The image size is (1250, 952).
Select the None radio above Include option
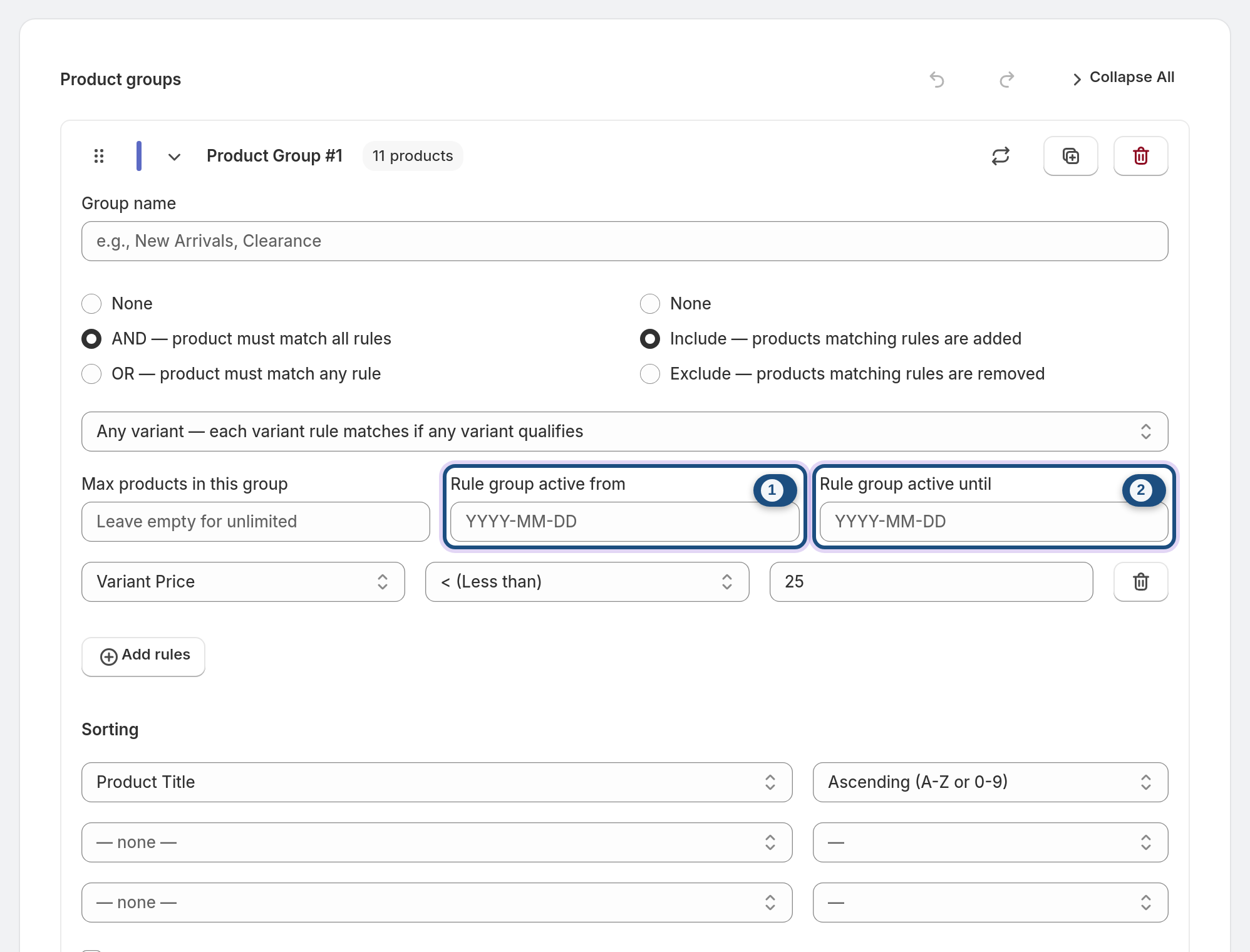(x=650, y=304)
